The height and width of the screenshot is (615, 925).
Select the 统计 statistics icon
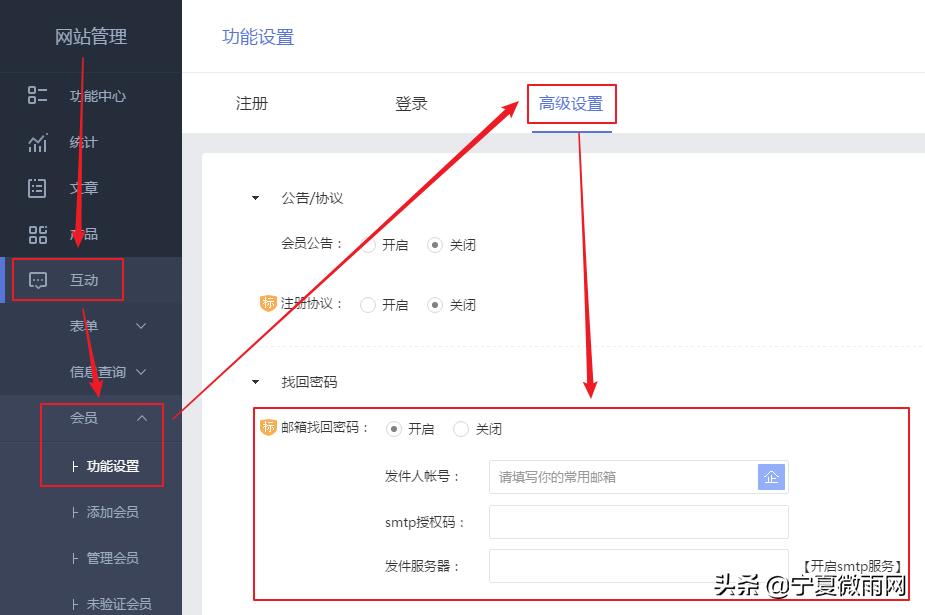coord(37,142)
